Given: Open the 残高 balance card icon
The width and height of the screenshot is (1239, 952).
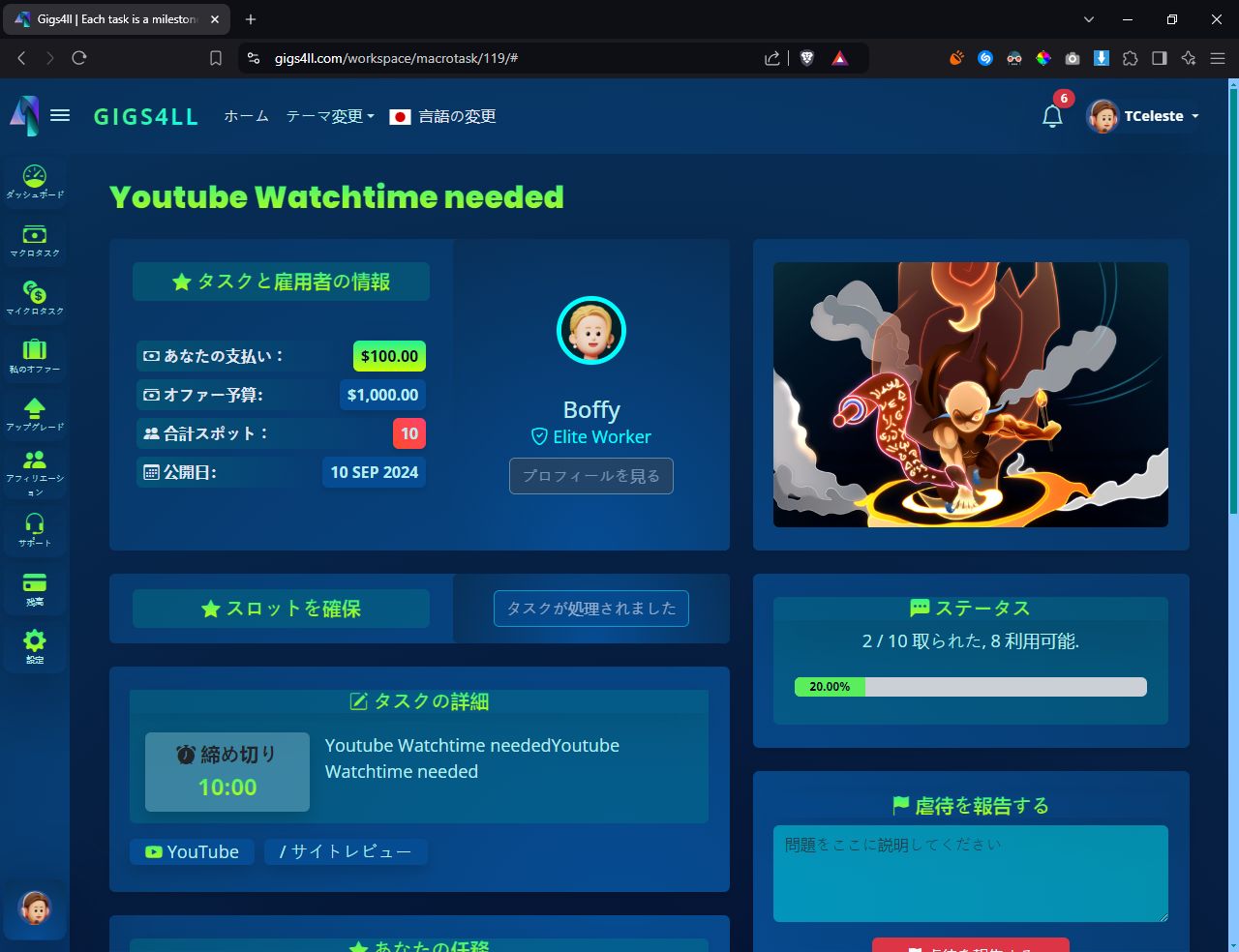Looking at the screenshot, I should pyautogui.click(x=35, y=588).
